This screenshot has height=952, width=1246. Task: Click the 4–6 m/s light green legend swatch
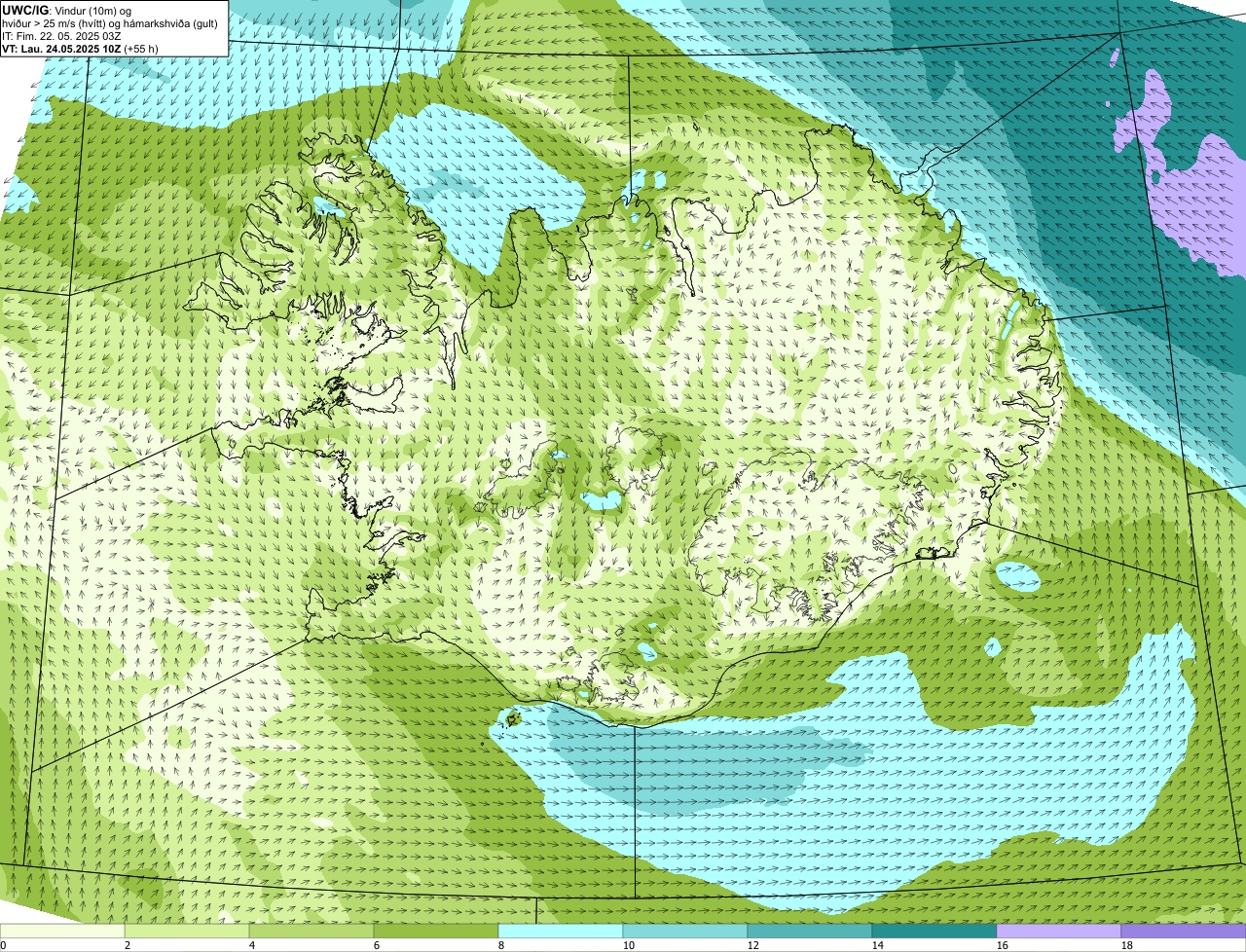[x=311, y=932]
